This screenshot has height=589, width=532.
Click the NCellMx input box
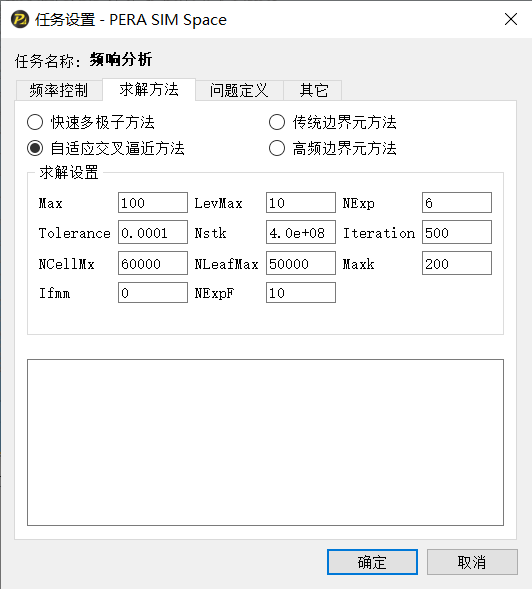[x=153, y=263]
